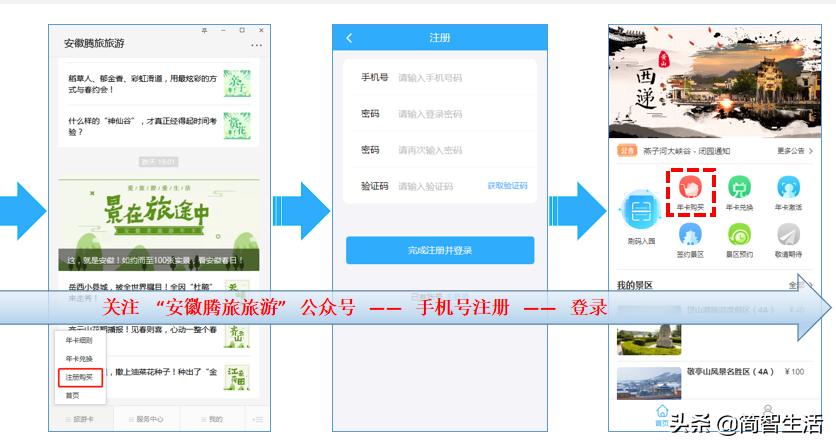
Task: Tap the 扫码入园 scan icon
Action: coord(641,212)
